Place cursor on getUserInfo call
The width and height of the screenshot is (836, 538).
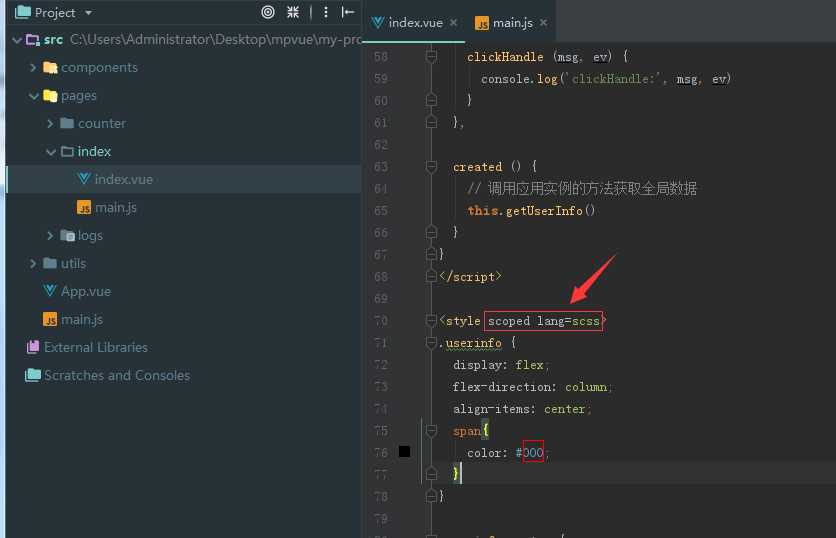544,211
